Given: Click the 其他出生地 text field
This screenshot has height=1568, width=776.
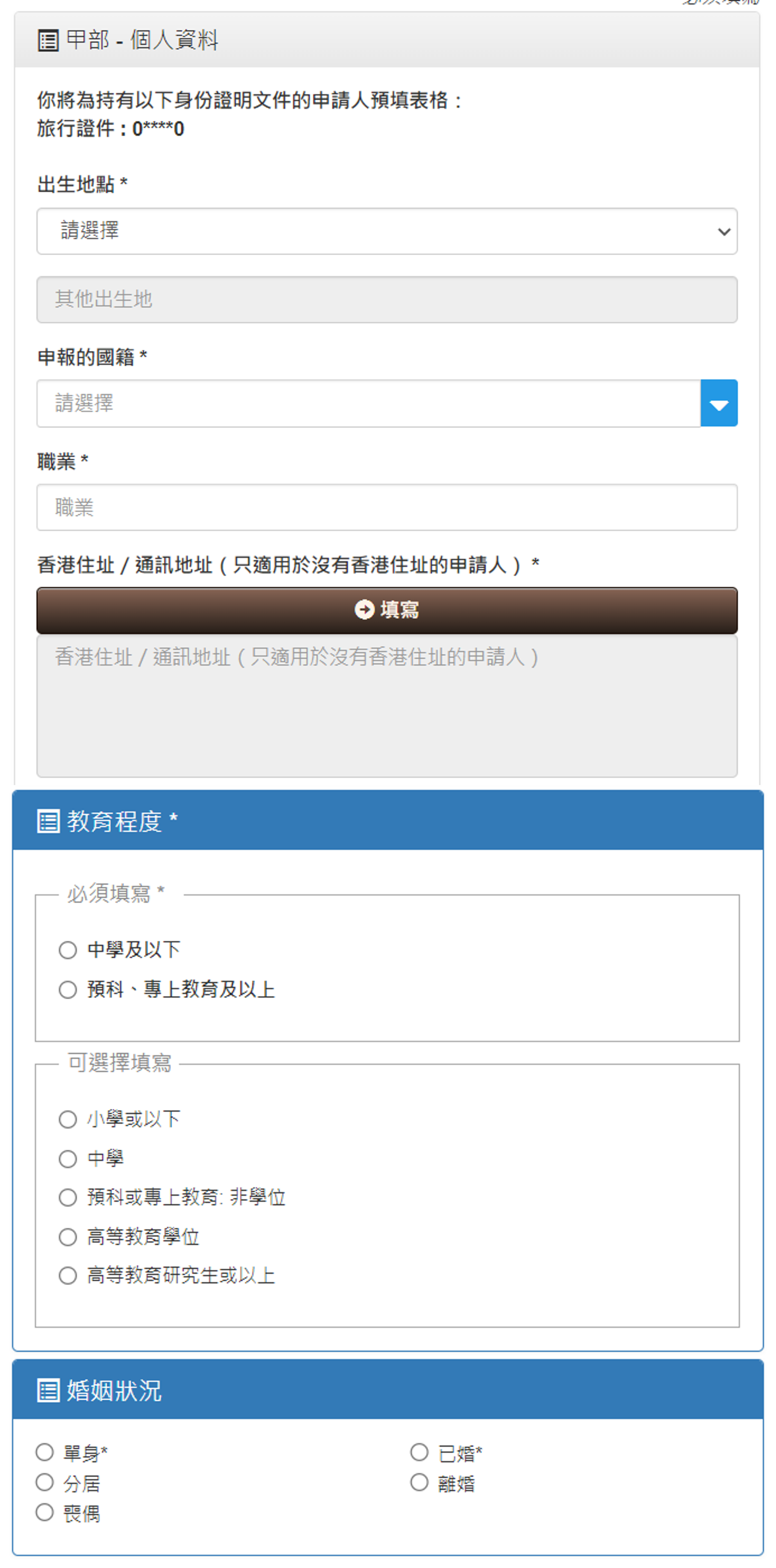Looking at the screenshot, I should pos(387,299).
